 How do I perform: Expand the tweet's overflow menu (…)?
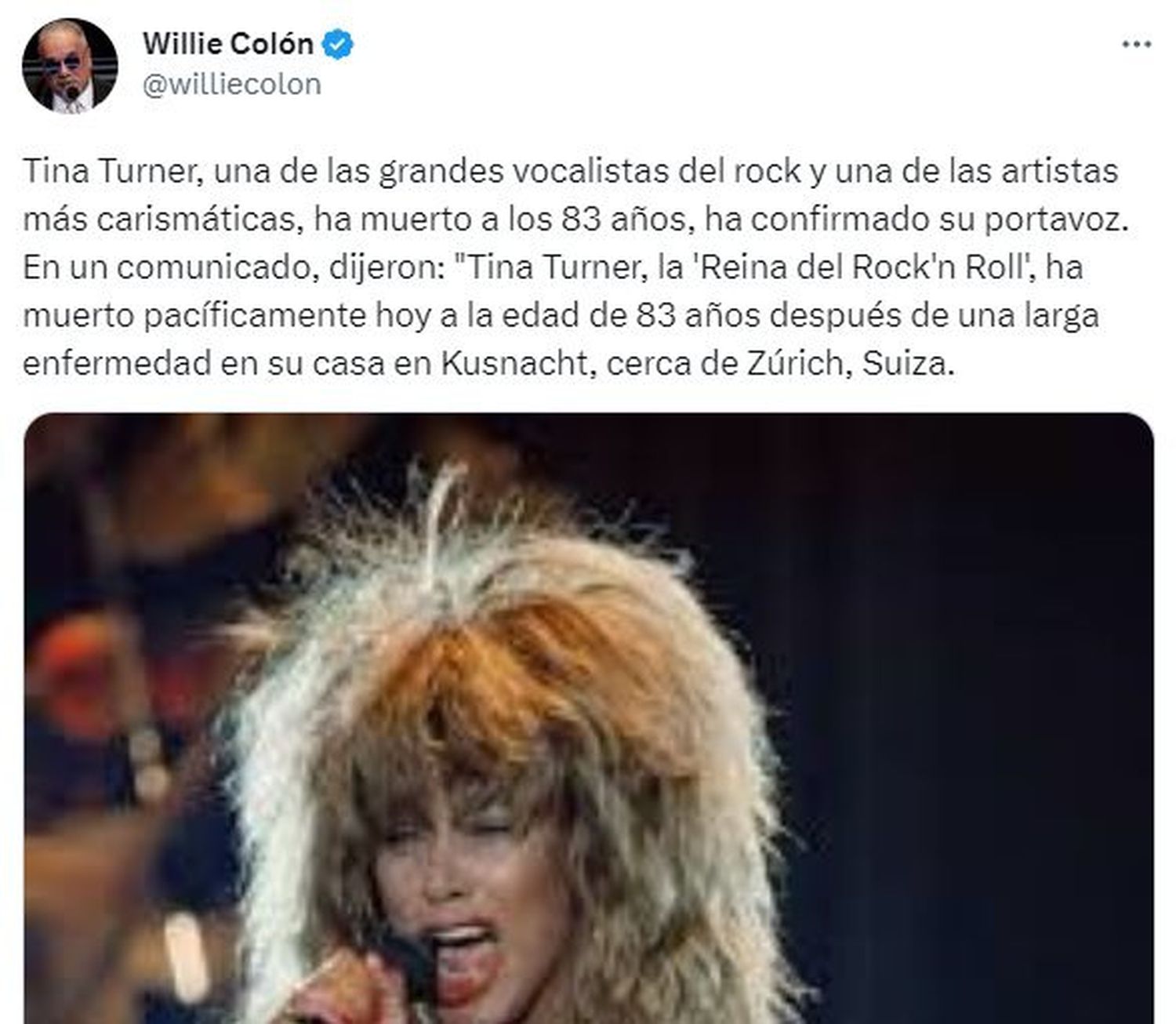click(x=1136, y=45)
